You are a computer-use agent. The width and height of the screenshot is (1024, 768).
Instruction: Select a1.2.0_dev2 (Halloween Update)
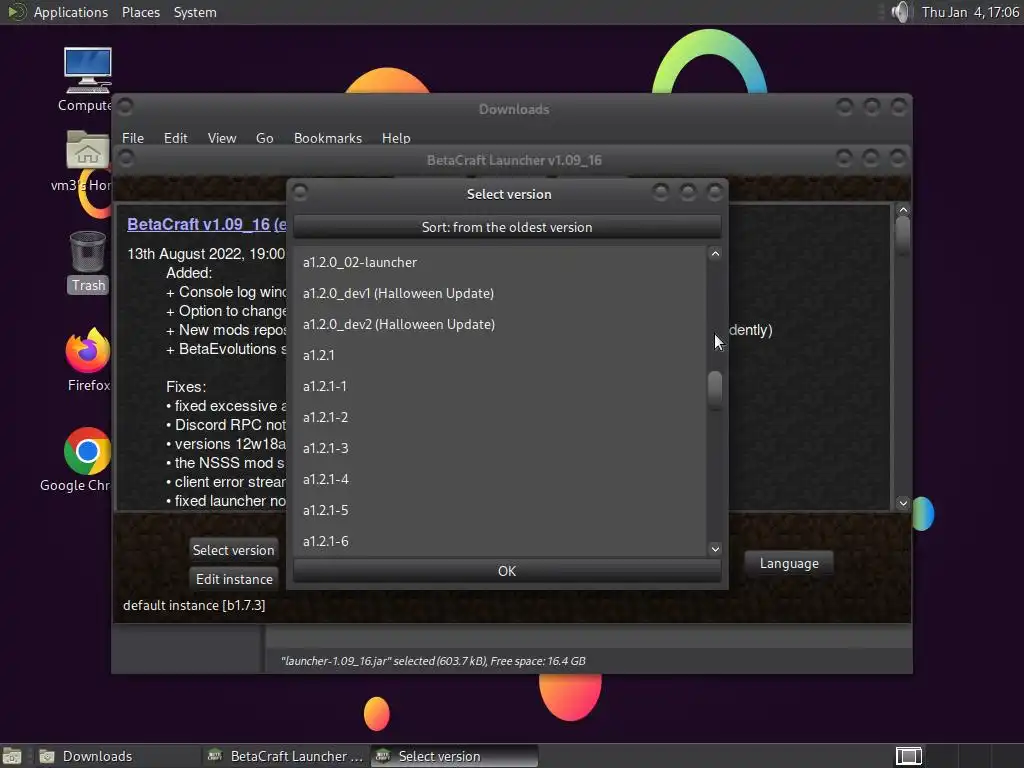[x=500, y=324]
